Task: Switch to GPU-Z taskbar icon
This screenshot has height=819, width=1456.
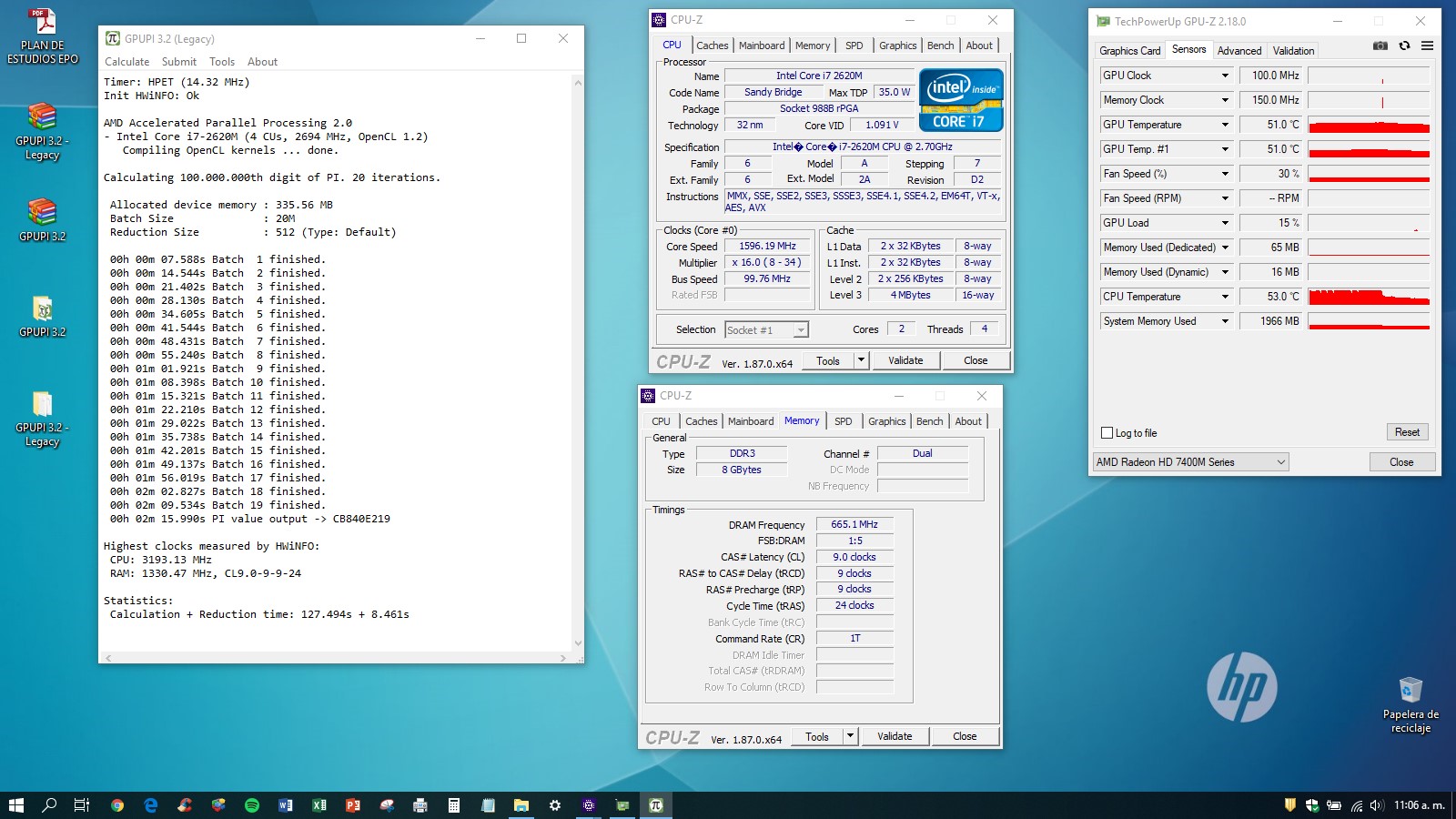Action: click(x=622, y=805)
